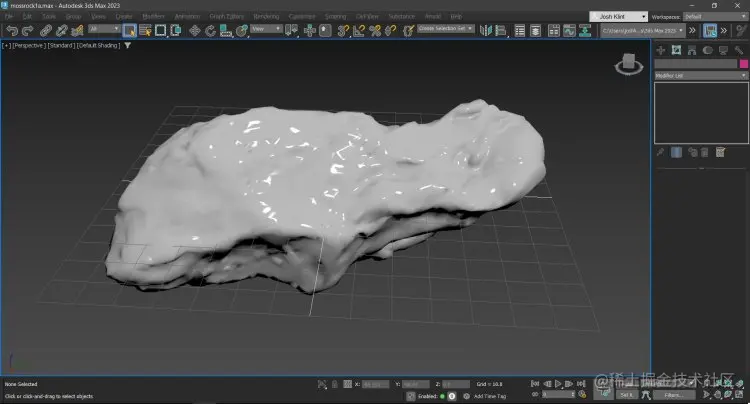
Task: Click the Add Time Tag label
Action: 490,396
